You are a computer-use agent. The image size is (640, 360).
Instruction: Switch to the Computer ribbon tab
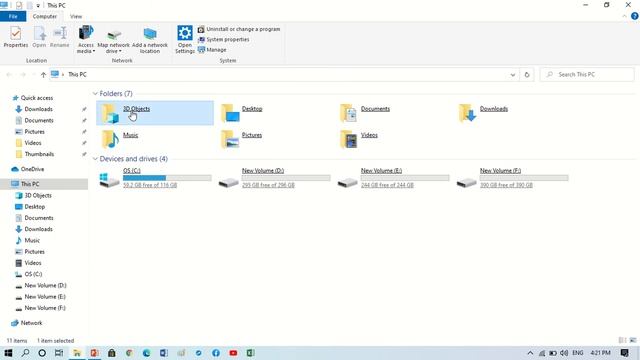click(x=44, y=16)
